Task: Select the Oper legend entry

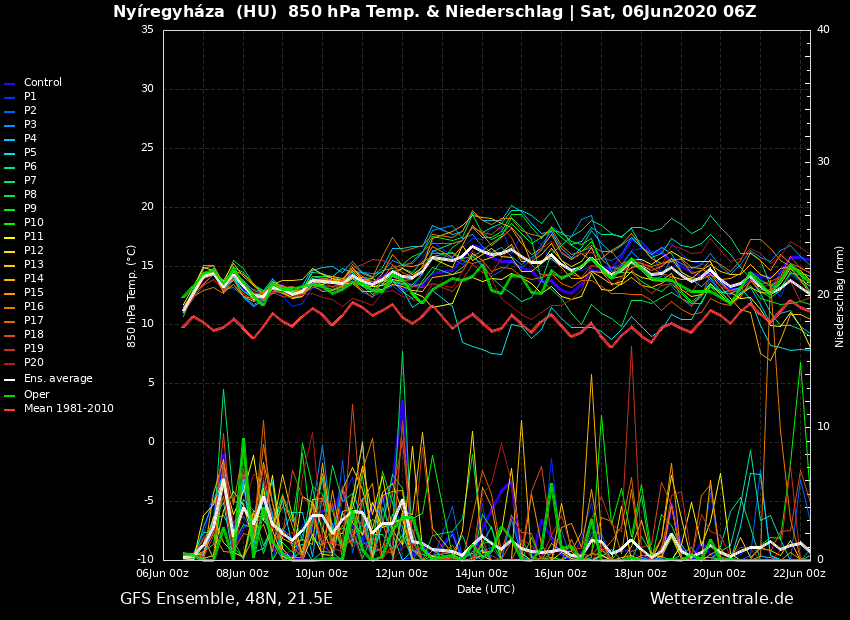Action: pos(36,395)
